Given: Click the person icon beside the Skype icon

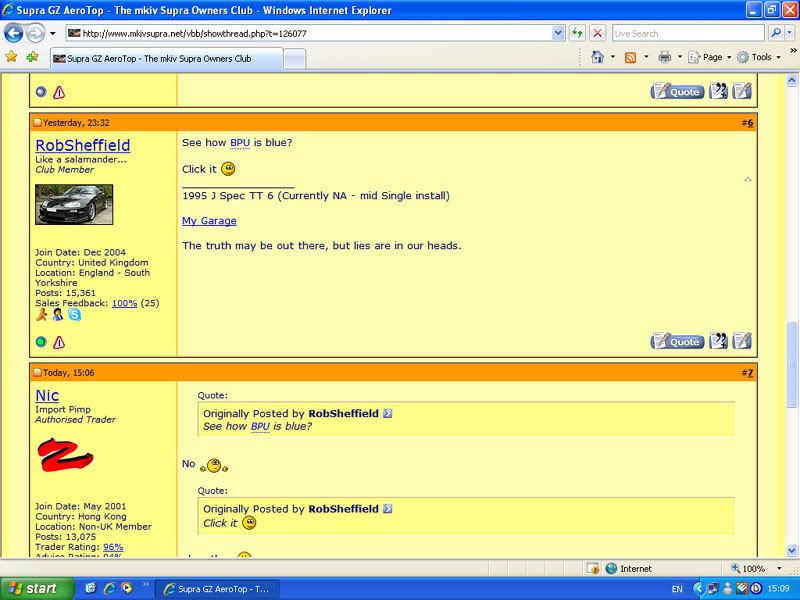Looking at the screenshot, I should (x=58, y=315).
